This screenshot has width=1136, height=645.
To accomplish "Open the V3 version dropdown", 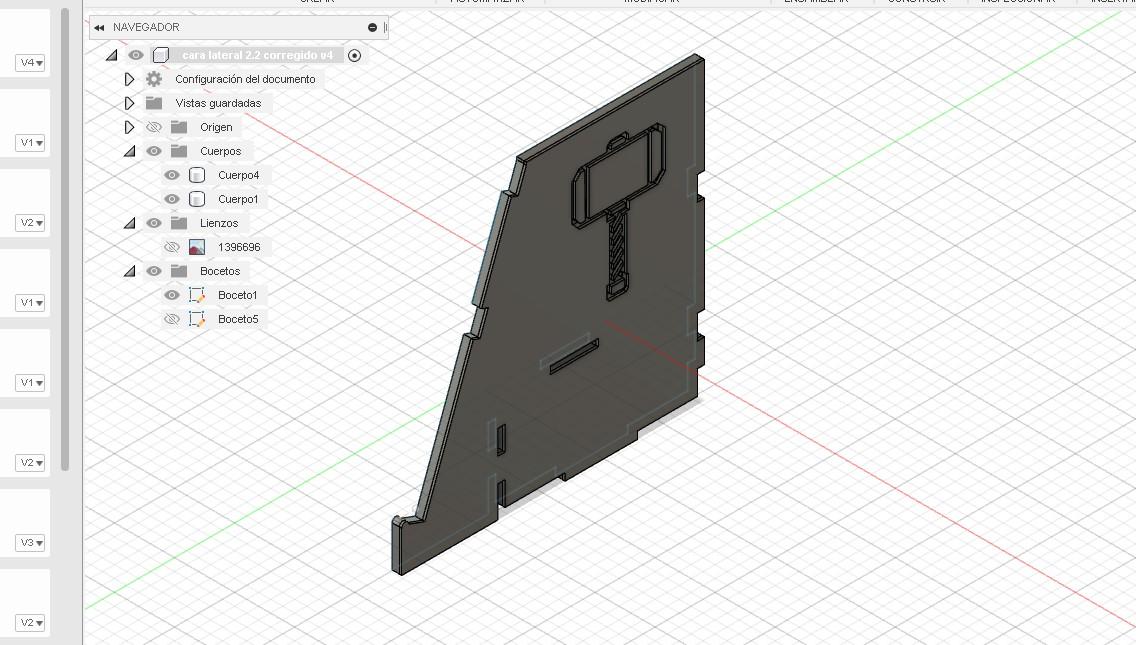I will pyautogui.click(x=30, y=542).
